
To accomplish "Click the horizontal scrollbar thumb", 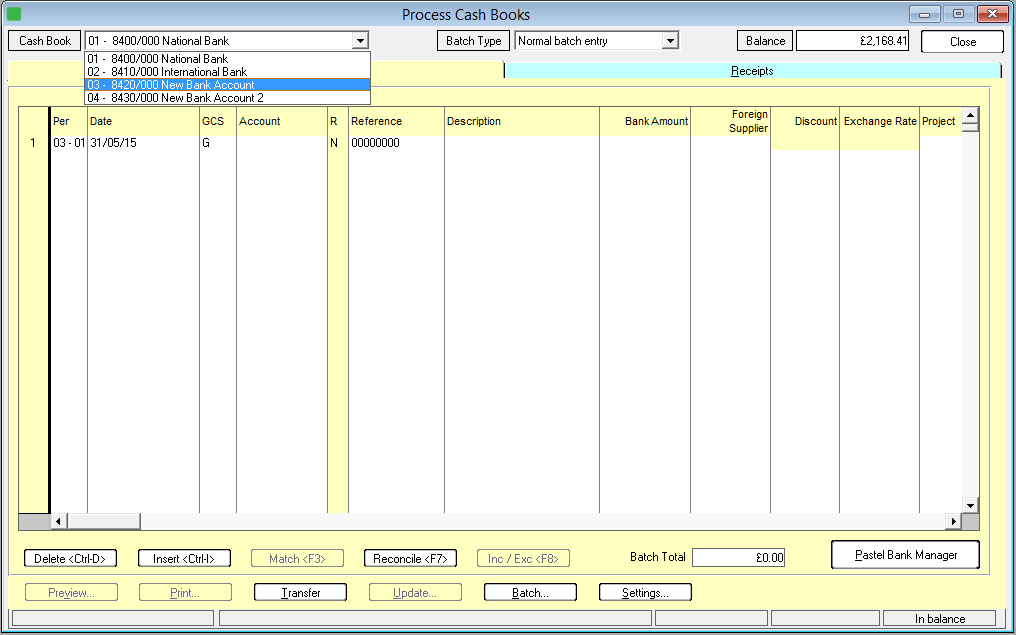I will tap(104, 521).
